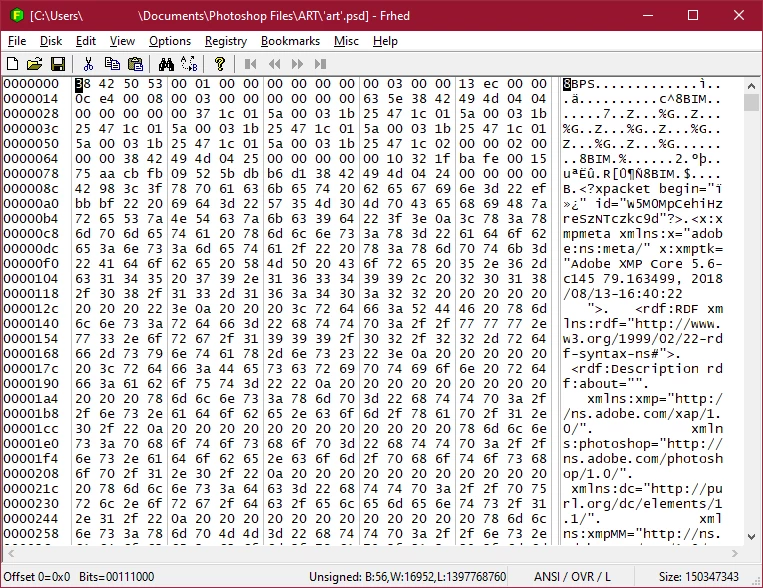Cut selection with the scissors icon
This screenshot has width=763, height=588.
(88, 64)
